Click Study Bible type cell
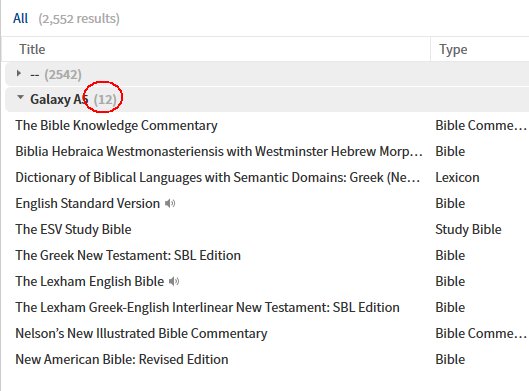Screen dimensions: 529x391 [x=468, y=229]
